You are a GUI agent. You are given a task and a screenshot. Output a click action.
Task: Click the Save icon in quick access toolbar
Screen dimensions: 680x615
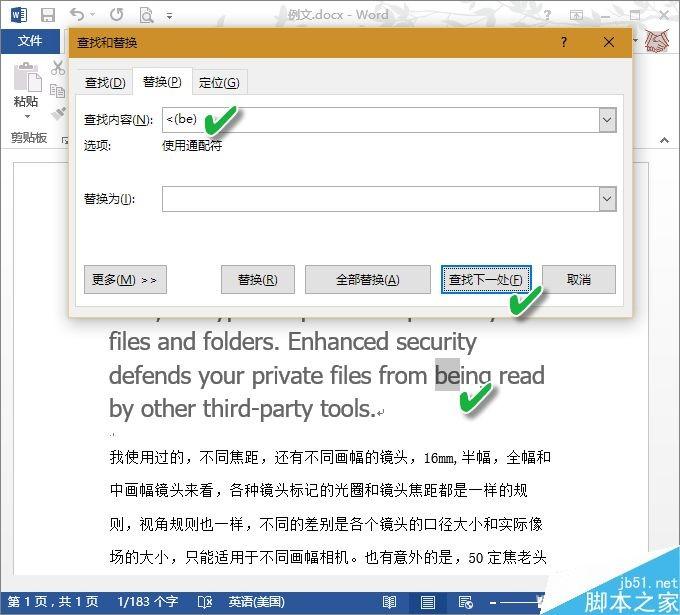click(x=48, y=15)
